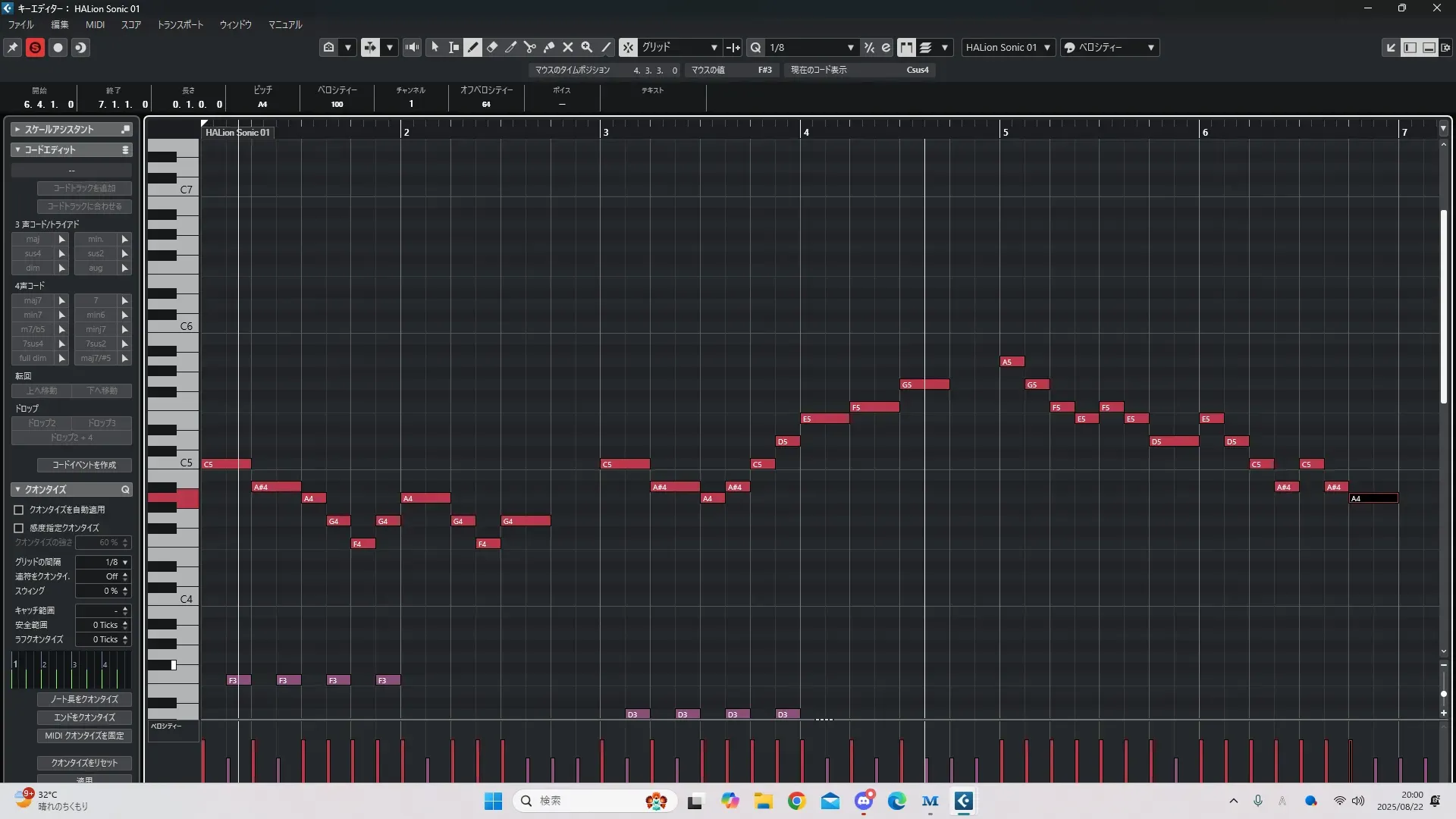Click the vertical zoom slider handle
1456x819 pixels.
pyautogui.click(x=1443, y=694)
